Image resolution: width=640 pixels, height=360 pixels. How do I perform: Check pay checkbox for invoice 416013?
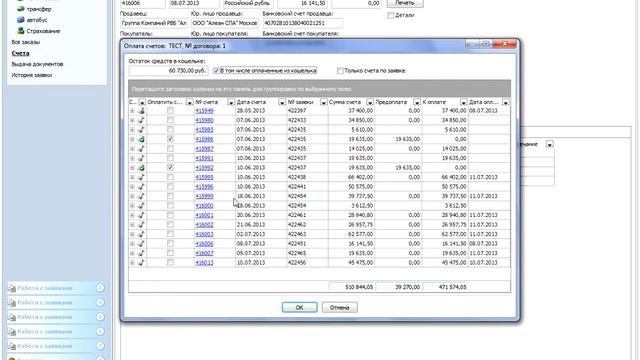pyautogui.click(x=170, y=262)
